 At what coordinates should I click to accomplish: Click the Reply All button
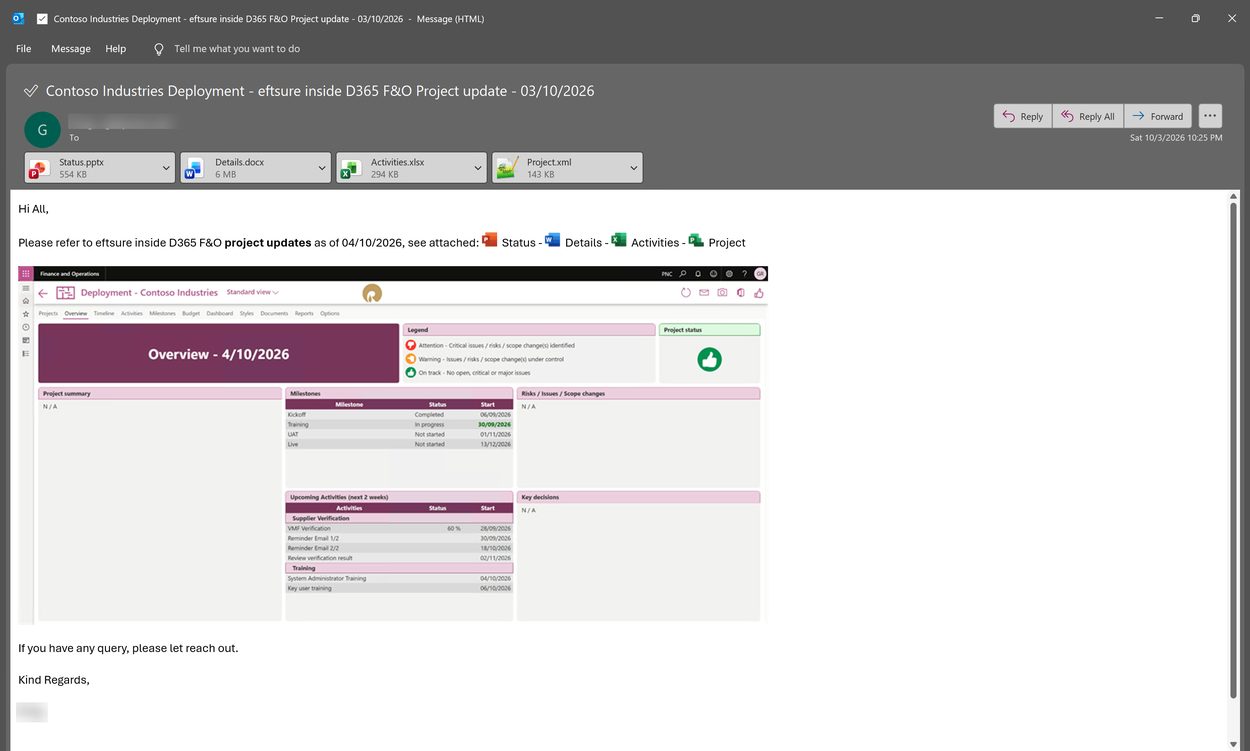point(1088,116)
